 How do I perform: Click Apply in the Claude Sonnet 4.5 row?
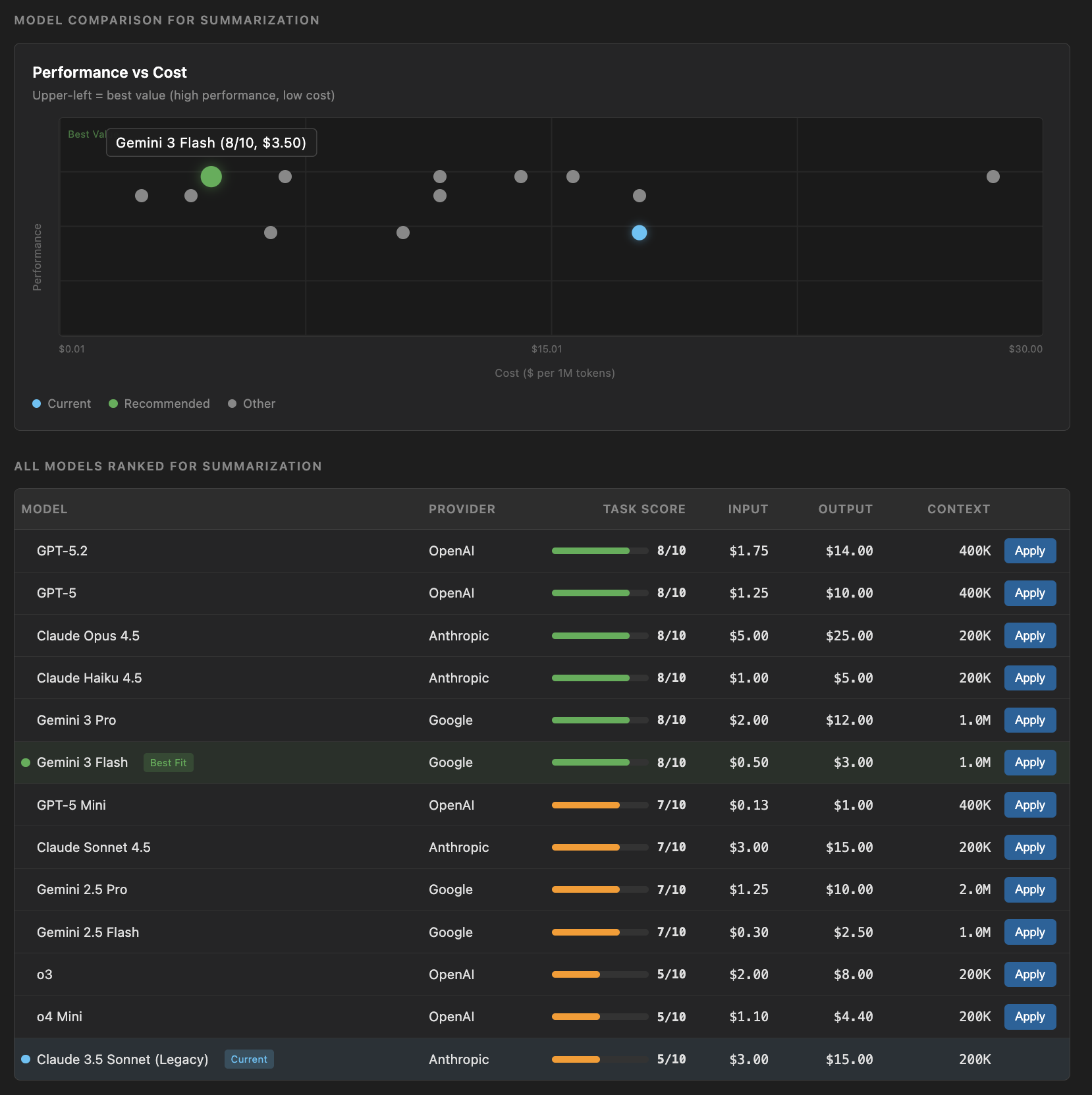(x=1029, y=847)
